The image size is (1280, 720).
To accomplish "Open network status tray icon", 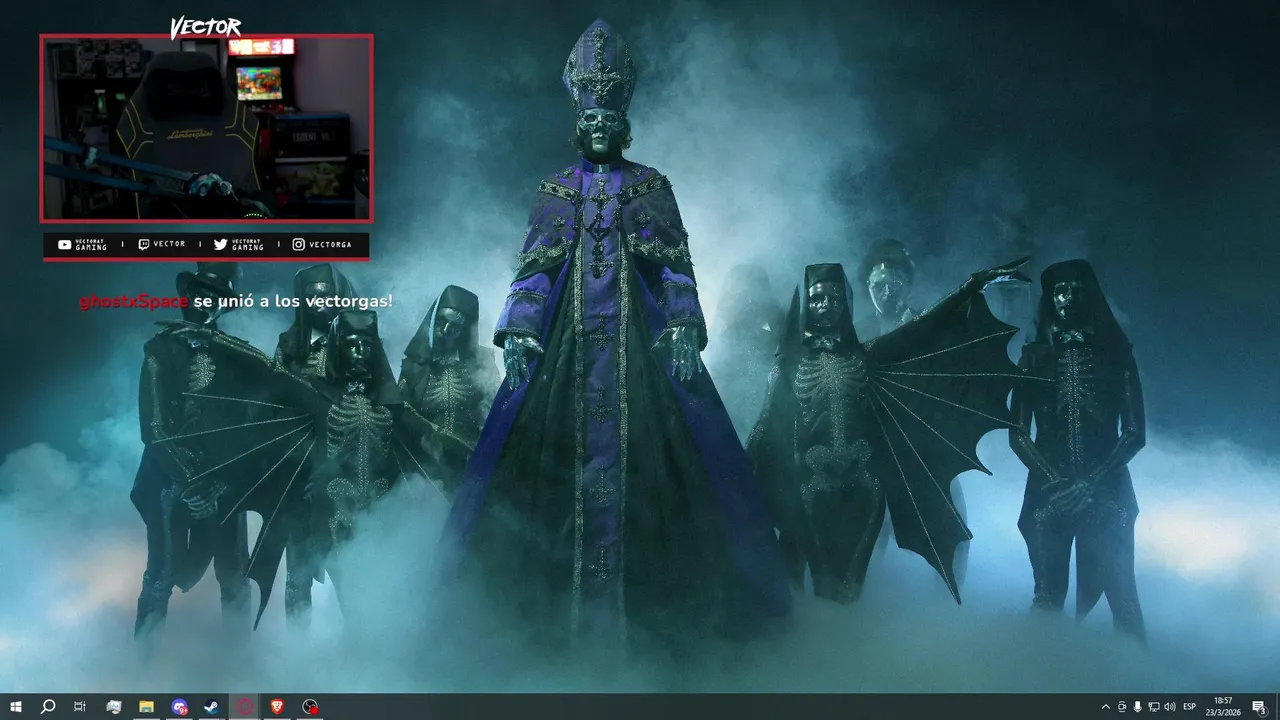I will tap(1154, 707).
